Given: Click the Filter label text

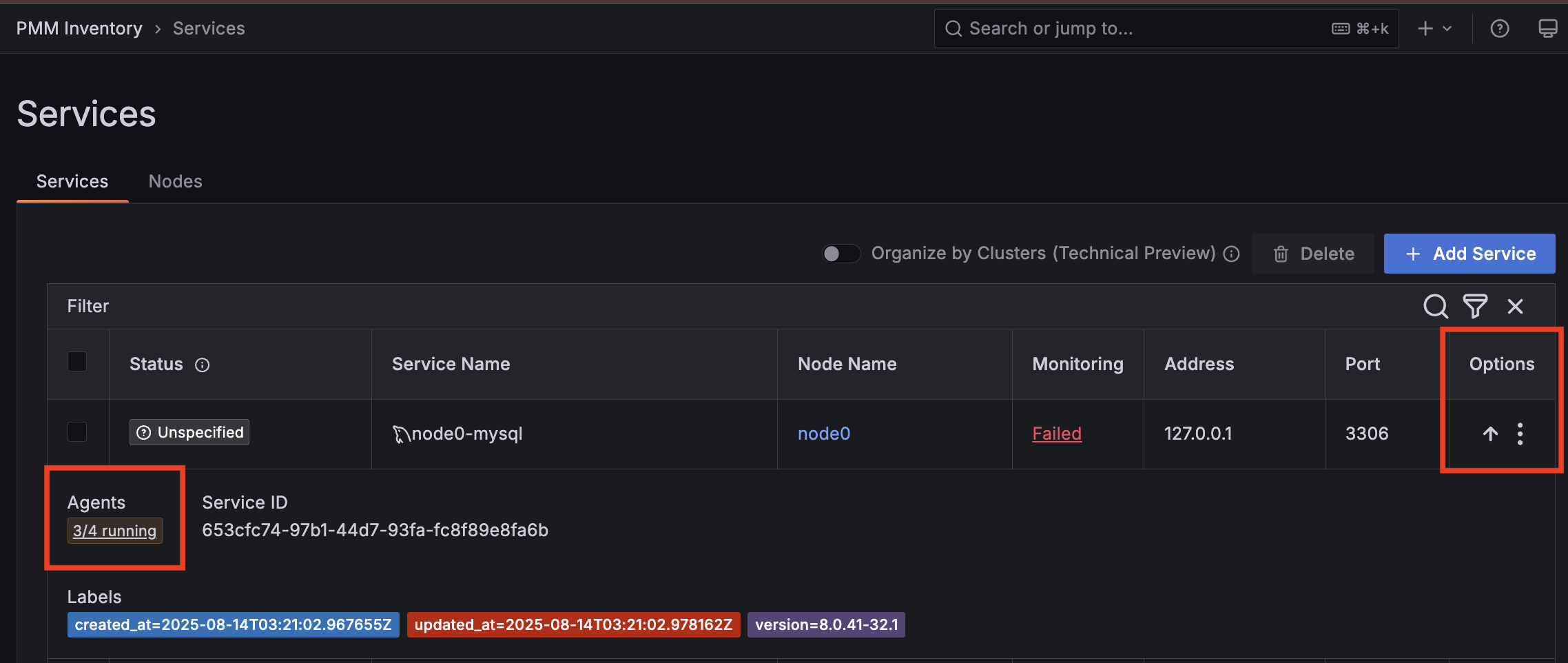Looking at the screenshot, I should tap(88, 306).
